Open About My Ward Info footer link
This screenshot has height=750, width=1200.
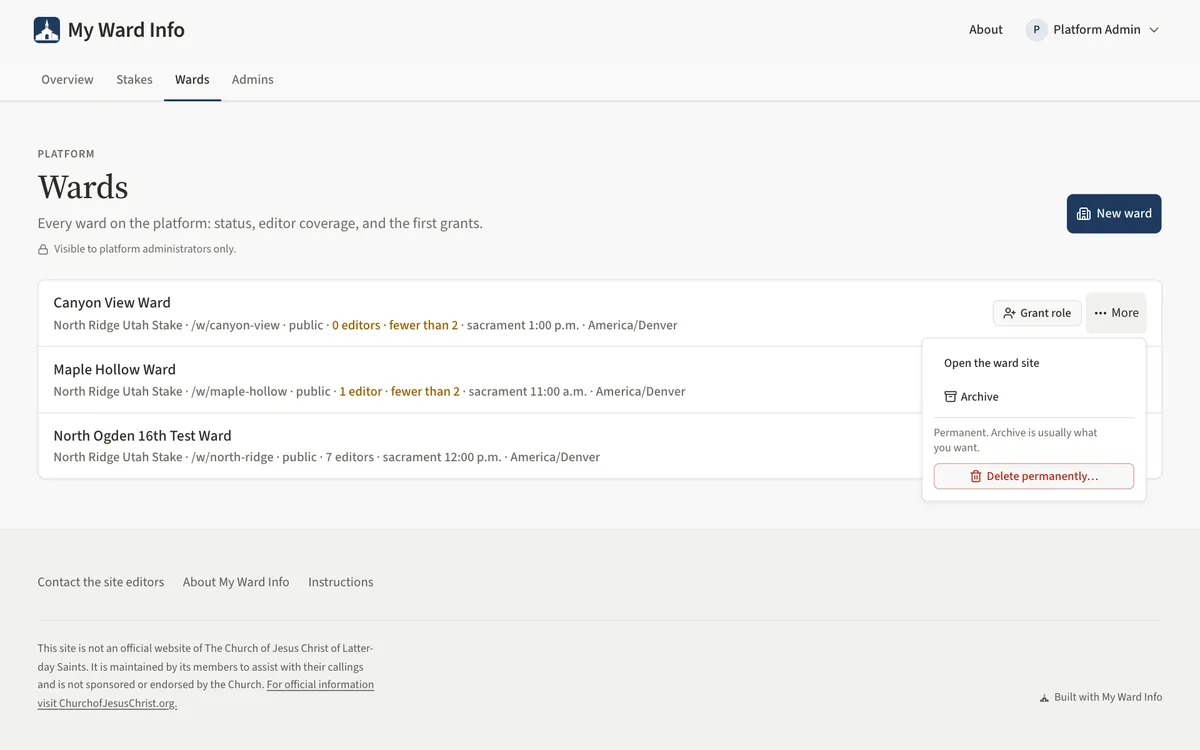coord(236,582)
